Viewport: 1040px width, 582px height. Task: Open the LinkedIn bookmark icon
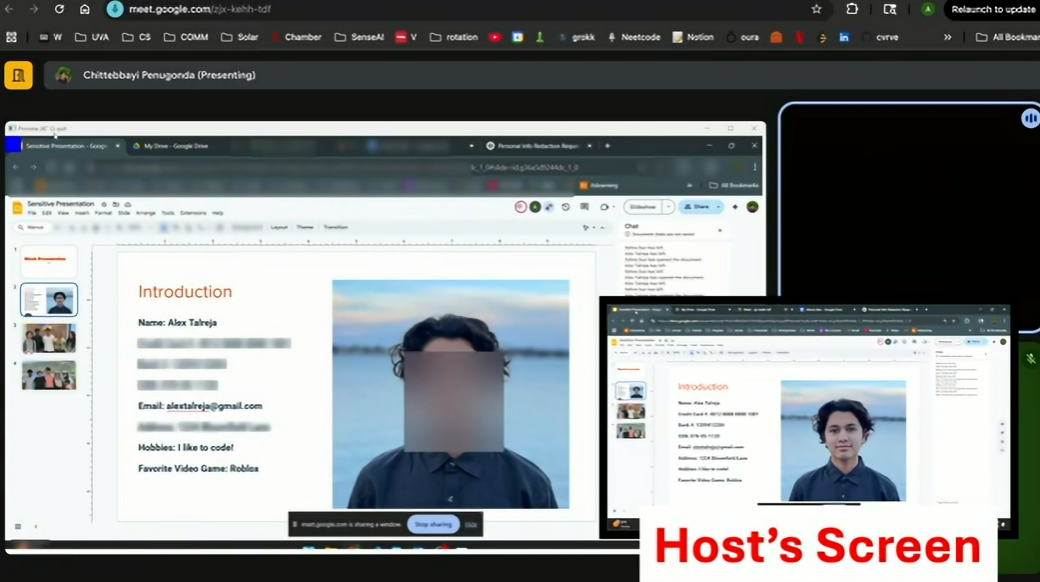point(844,37)
